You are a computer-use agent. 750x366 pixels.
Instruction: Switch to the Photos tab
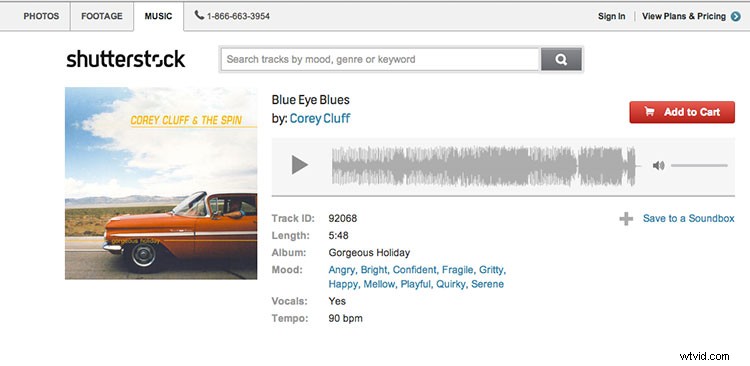click(41, 16)
